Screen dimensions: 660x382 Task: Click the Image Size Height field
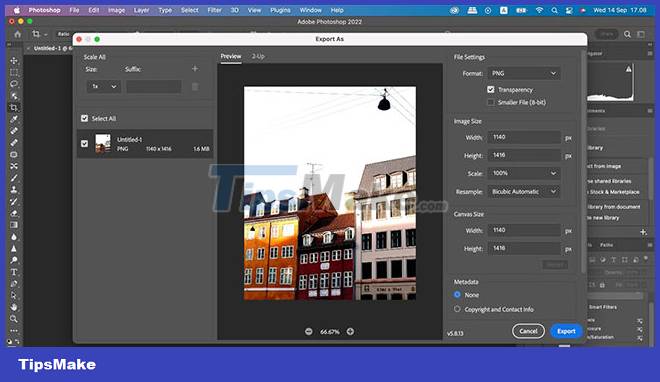tap(524, 155)
